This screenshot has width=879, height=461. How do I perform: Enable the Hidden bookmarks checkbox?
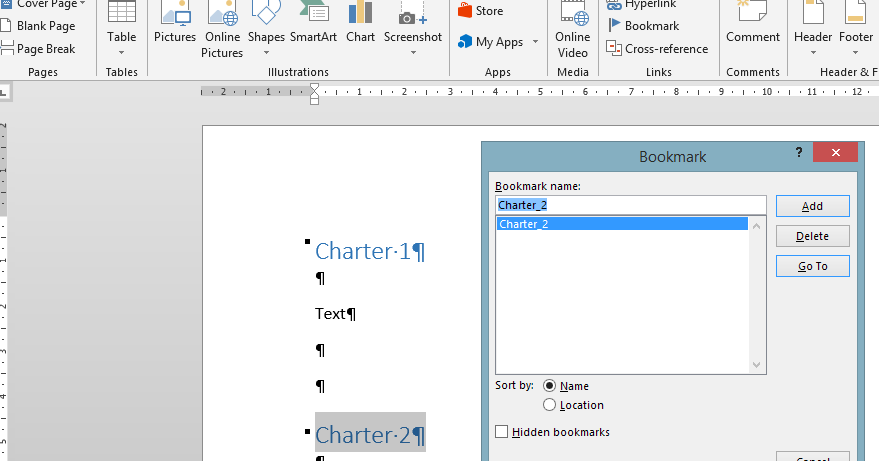point(502,432)
